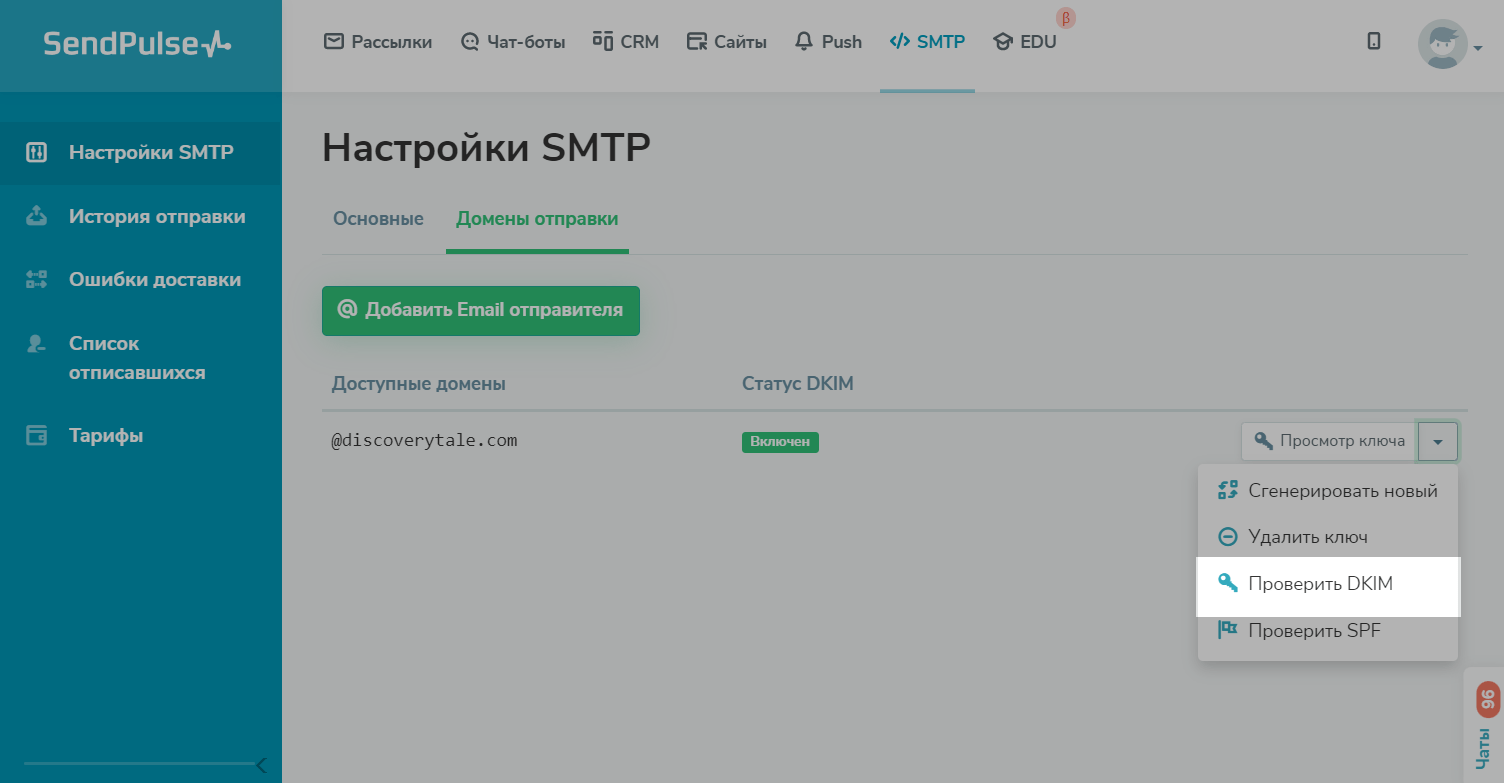The height and width of the screenshot is (783, 1504).
Task: Switch to the Сайты section
Action: pos(727,42)
